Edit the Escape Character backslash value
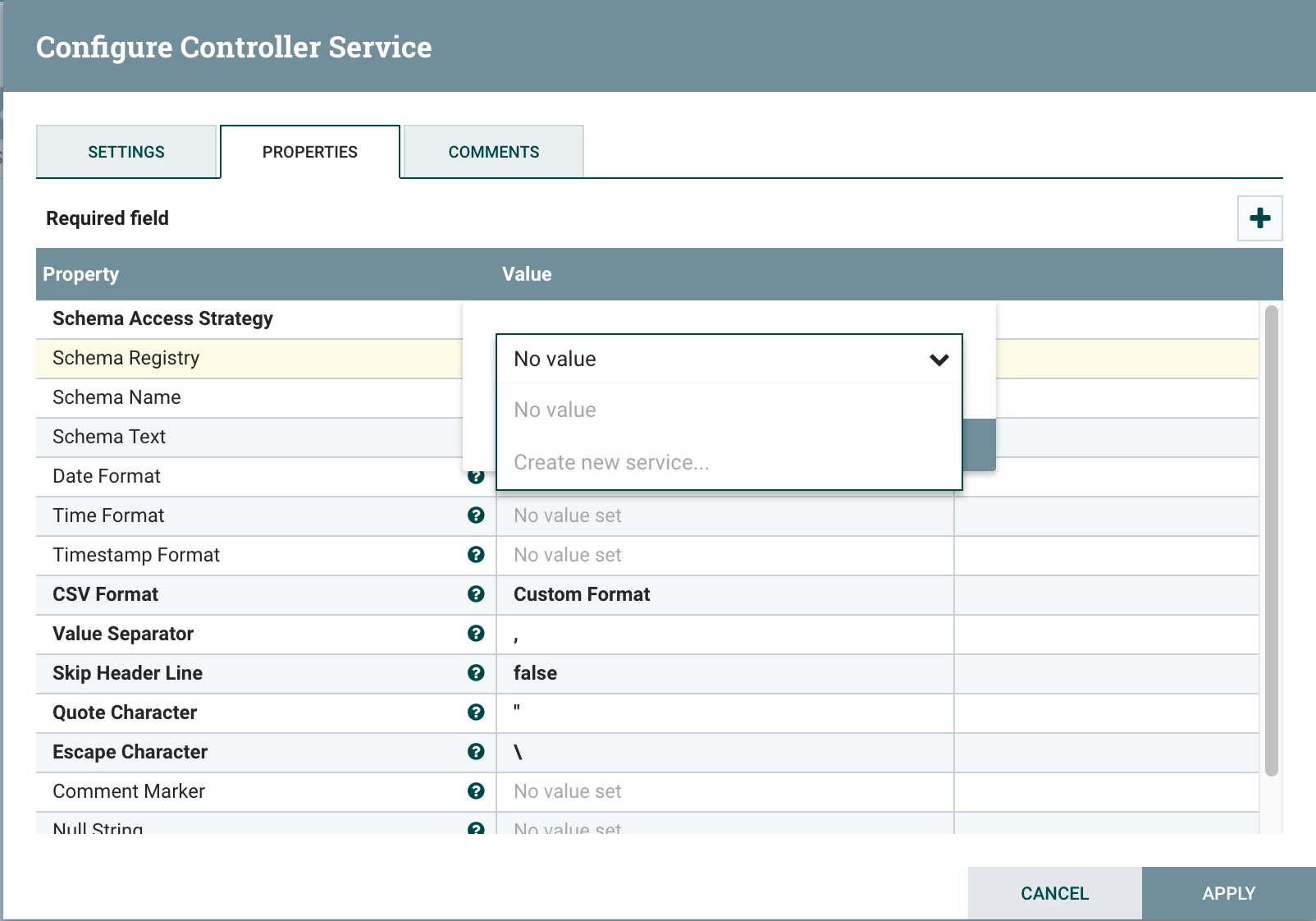Viewport: 1316px width, 921px height. (x=725, y=752)
